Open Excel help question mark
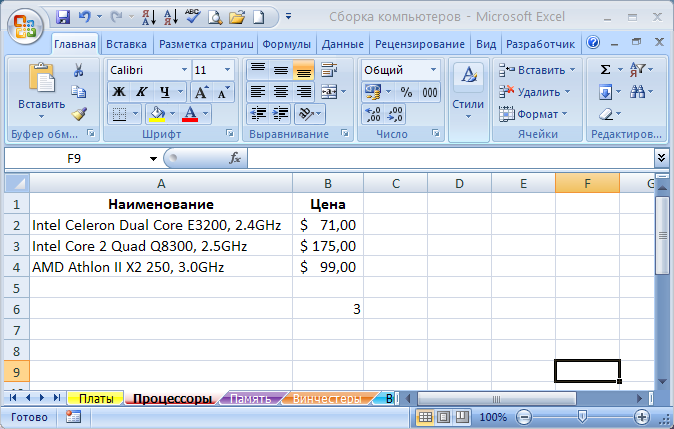674x429 pixels. point(593,43)
